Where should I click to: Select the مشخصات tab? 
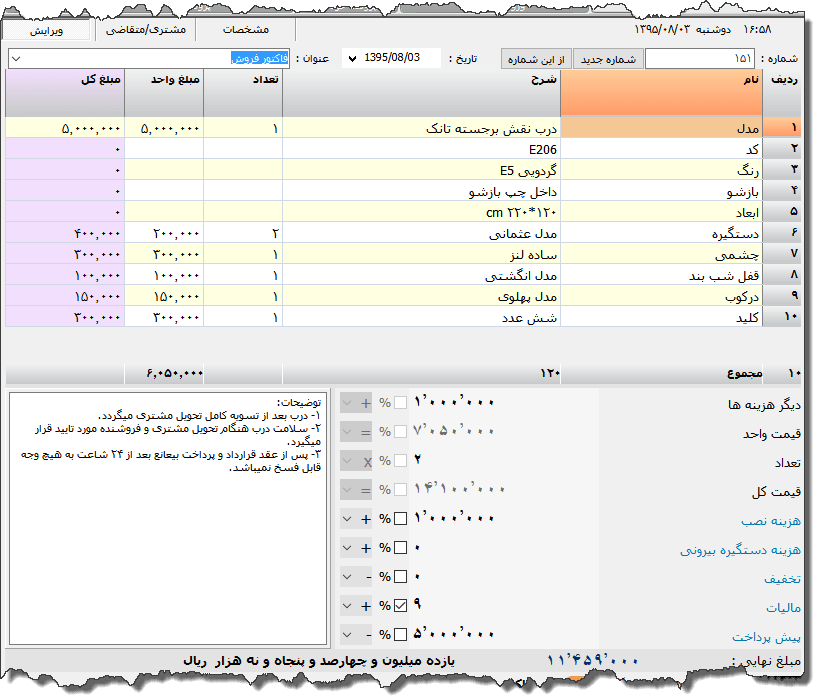(x=245, y=31)
